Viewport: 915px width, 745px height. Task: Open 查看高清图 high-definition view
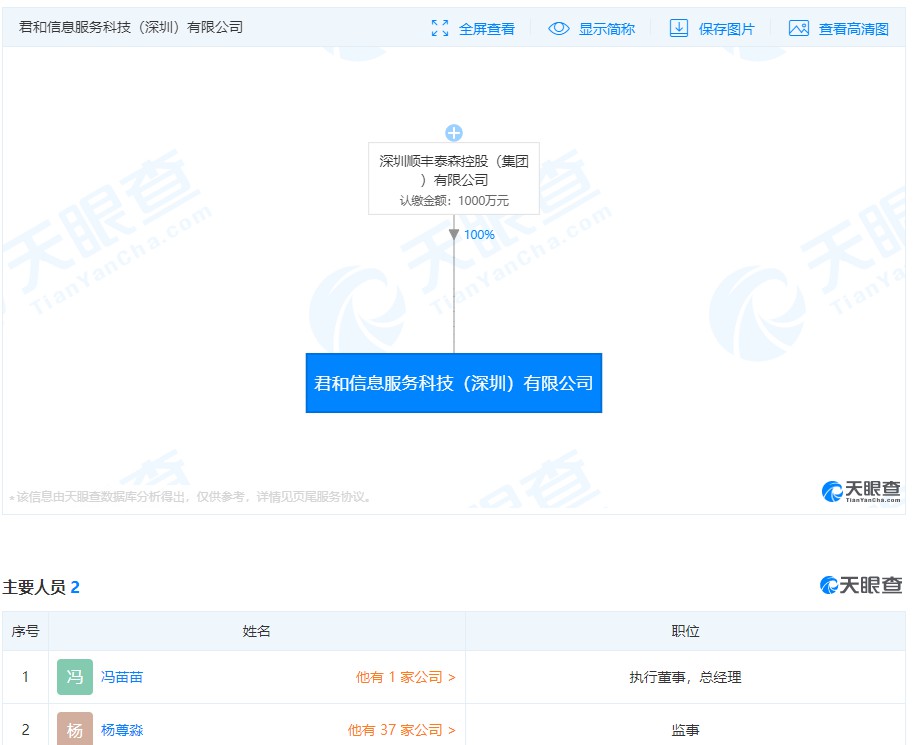point(853,29)
